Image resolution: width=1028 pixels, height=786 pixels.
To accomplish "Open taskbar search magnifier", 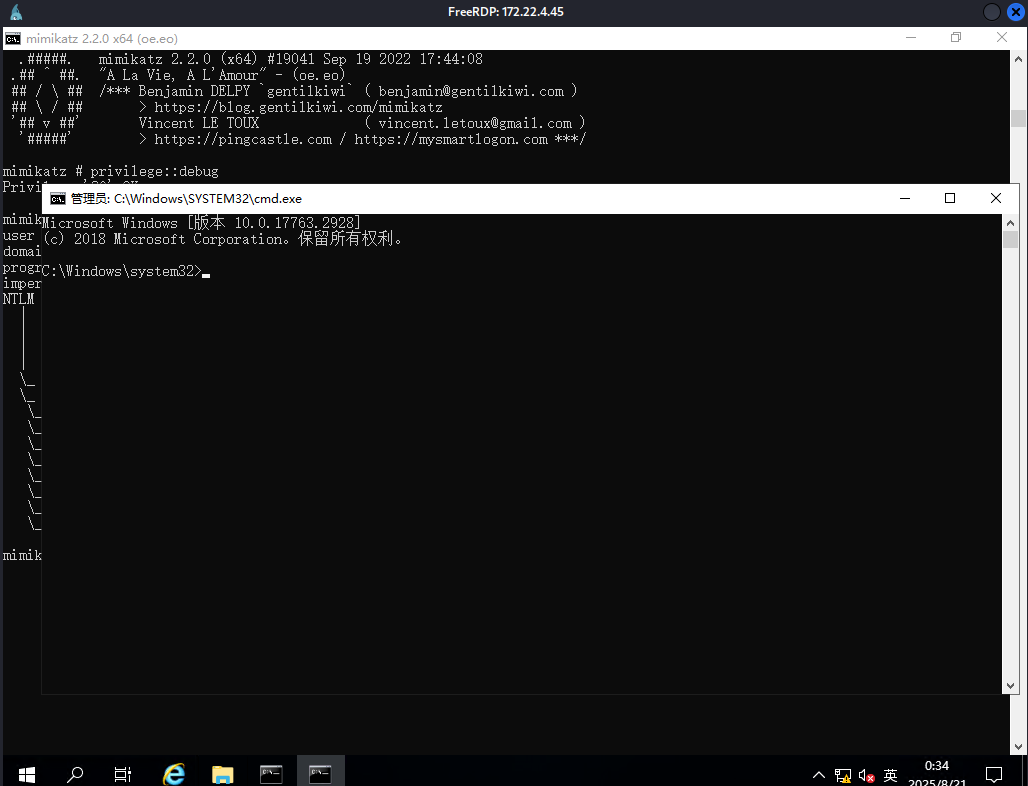I will pyautogui.click(x=75, y=774).
